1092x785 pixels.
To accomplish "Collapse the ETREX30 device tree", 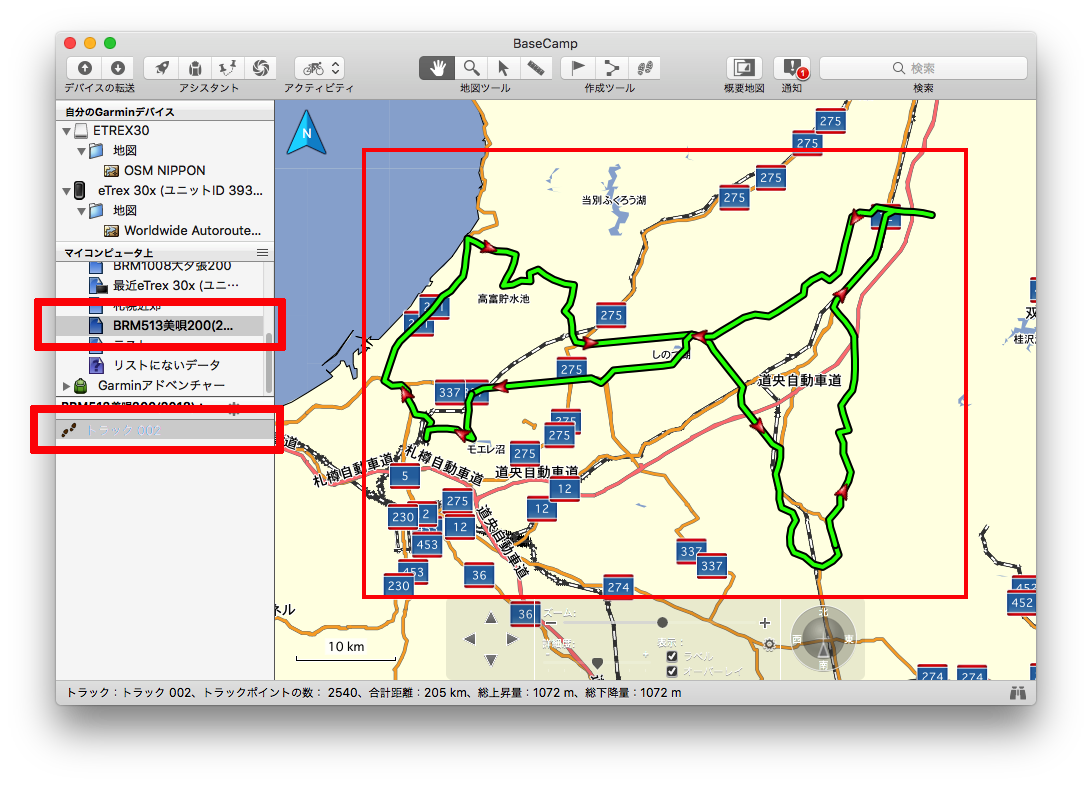I will coord(67,131).
